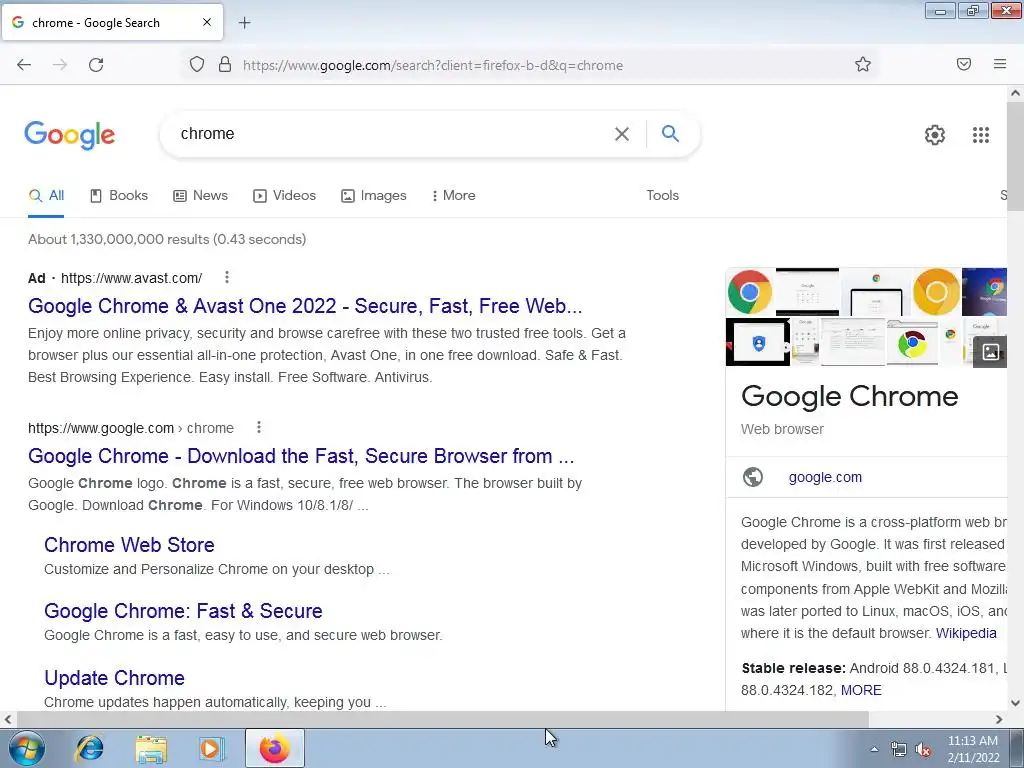Click the yellow Chrome Canary logo thumbnail
This screenshot has width=1024, height=768.
tap(936, 292)
